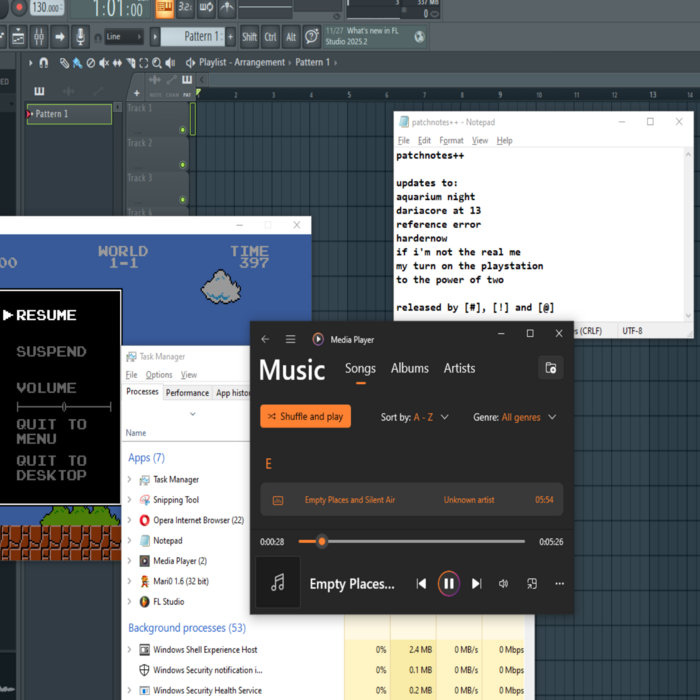Click the metronome icon in FL Studio toolbar

pos(227,8)
